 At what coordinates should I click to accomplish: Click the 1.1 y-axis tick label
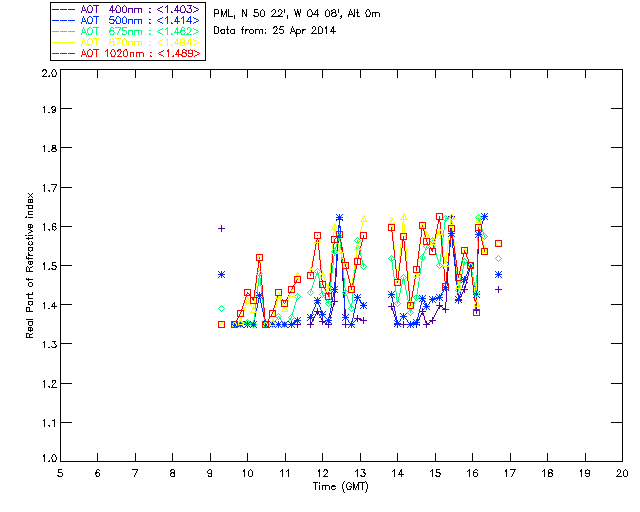click(49, 423)
